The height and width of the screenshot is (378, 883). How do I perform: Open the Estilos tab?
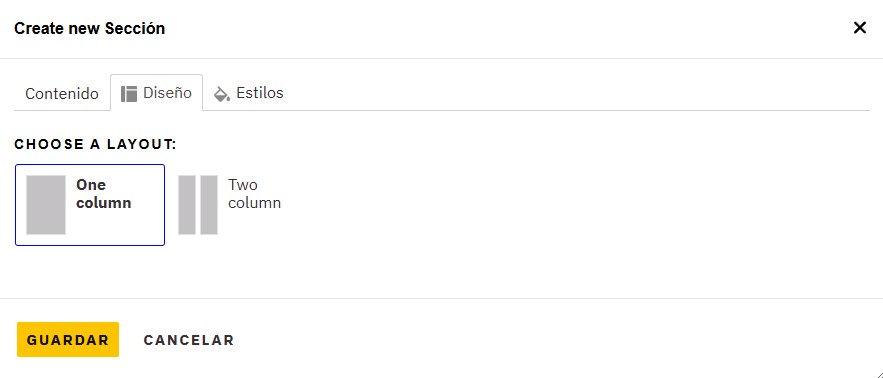tap(249, 93)
